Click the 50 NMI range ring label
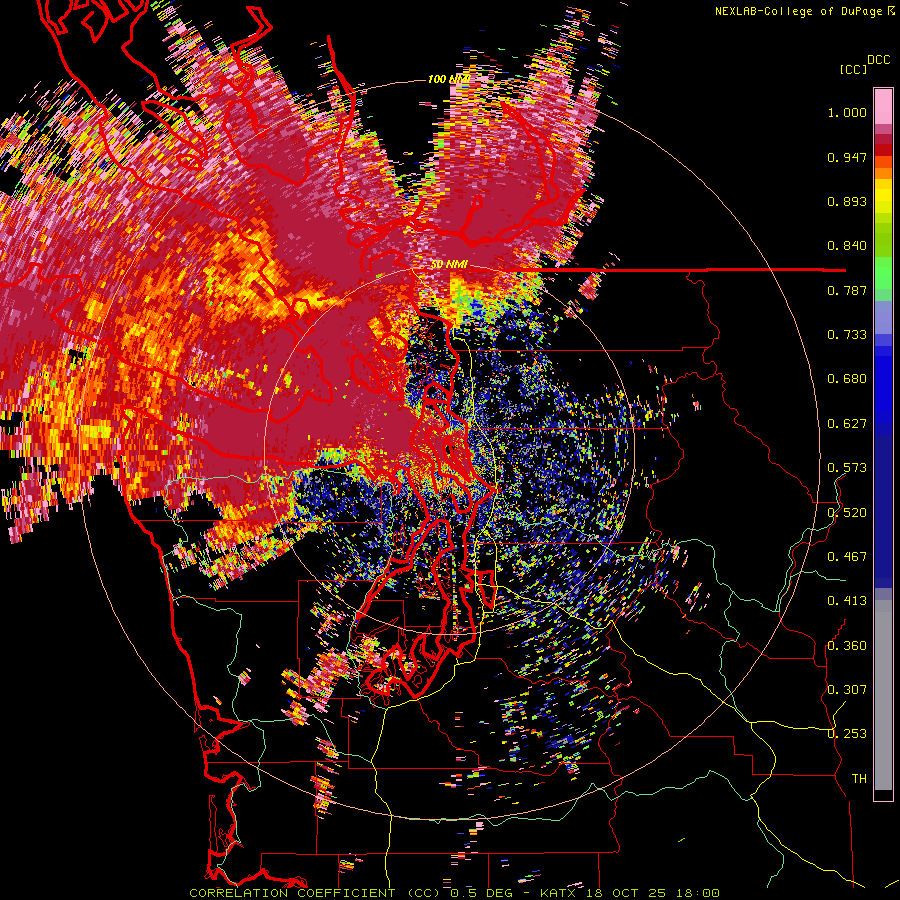Viewport: 900px width, 900px height. (449, 265)
